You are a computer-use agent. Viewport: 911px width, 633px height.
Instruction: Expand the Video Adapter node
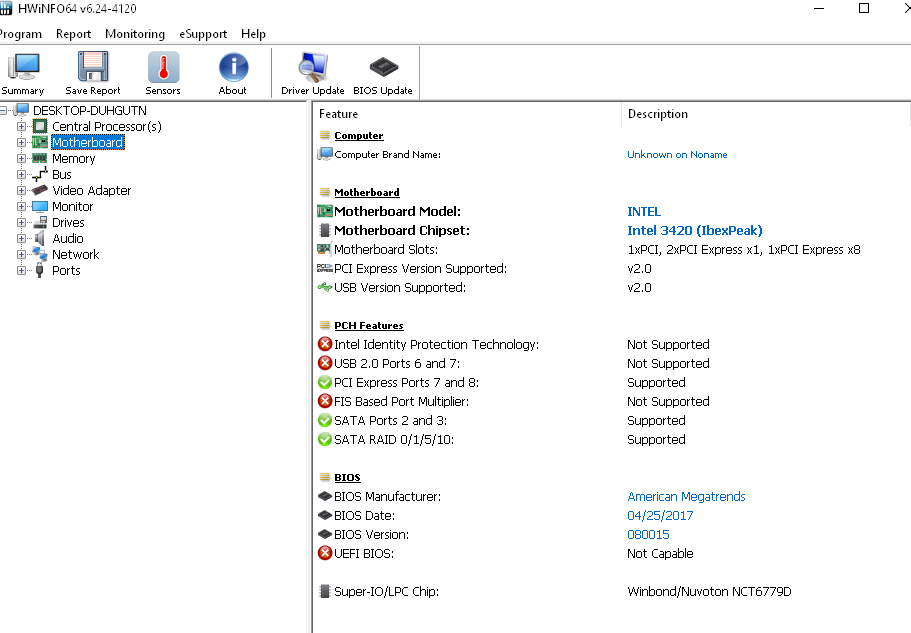click(21, 190)
